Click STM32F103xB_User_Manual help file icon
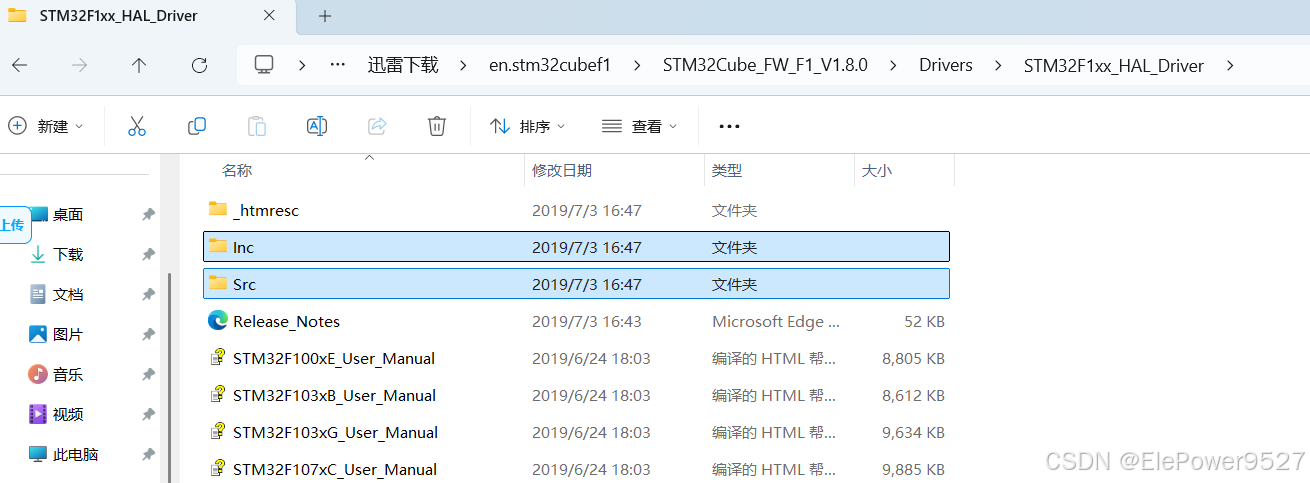 point(218,395)
